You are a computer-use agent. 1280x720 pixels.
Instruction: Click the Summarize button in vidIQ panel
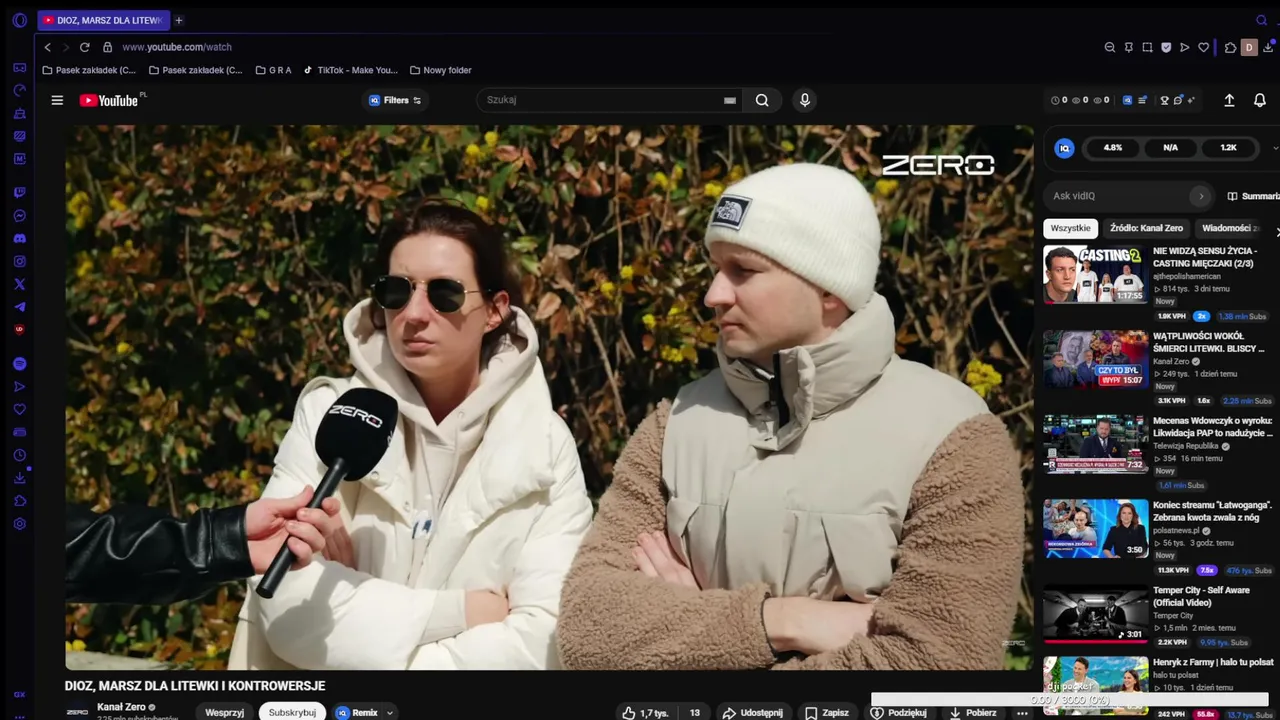tap(1254, 196)
